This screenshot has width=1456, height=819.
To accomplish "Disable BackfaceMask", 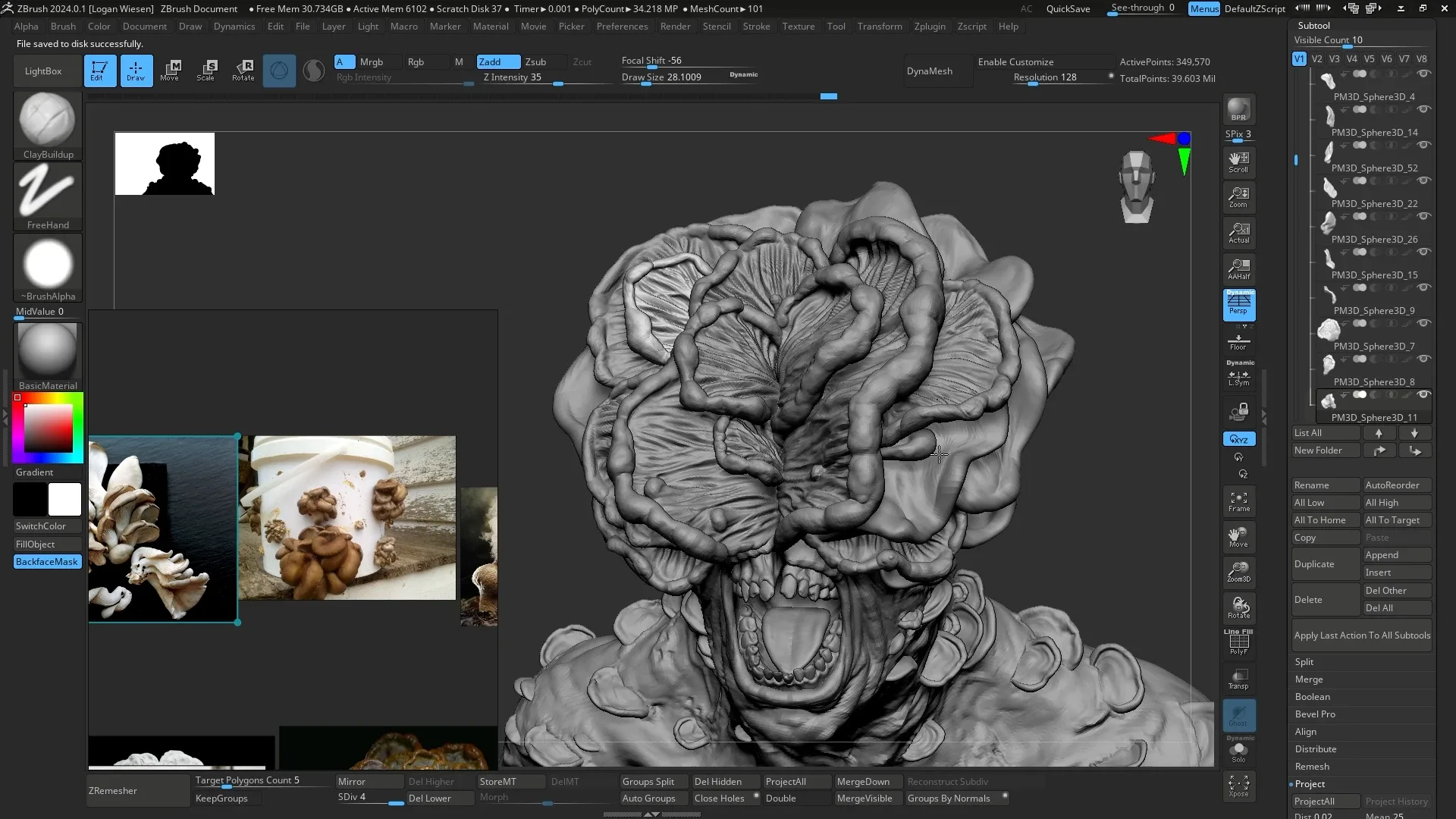I will [x=47, y=561].
